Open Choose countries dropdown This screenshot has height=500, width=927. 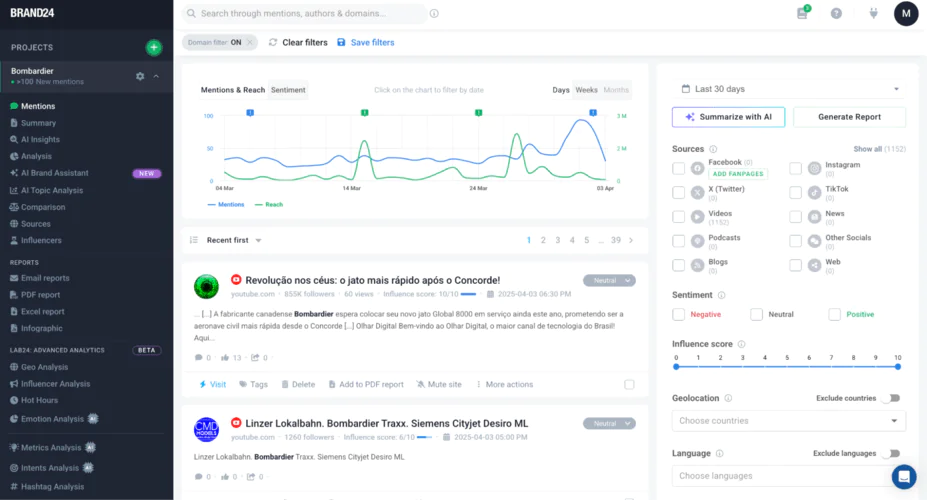[x=789, y=421]
